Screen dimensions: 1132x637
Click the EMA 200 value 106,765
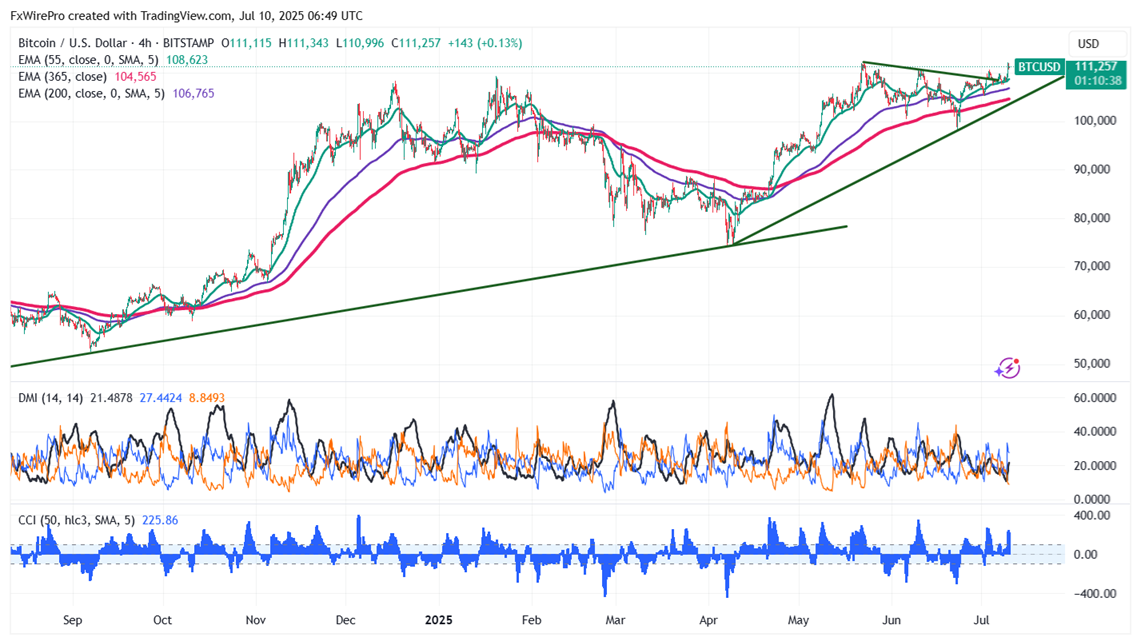pyautogui.click(x=193, y=93)
